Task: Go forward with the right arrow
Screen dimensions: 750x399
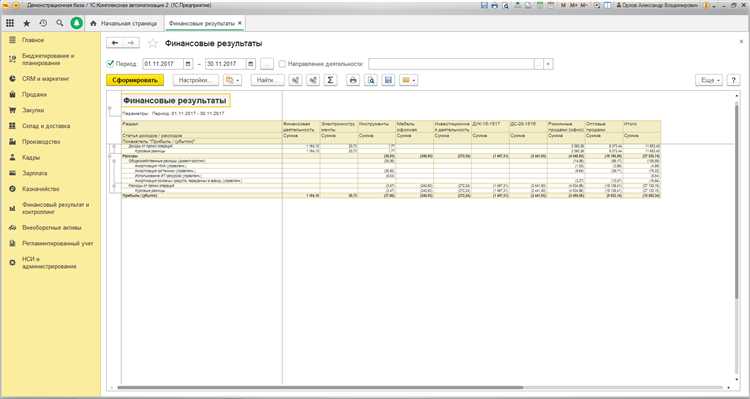Action: 131,43
